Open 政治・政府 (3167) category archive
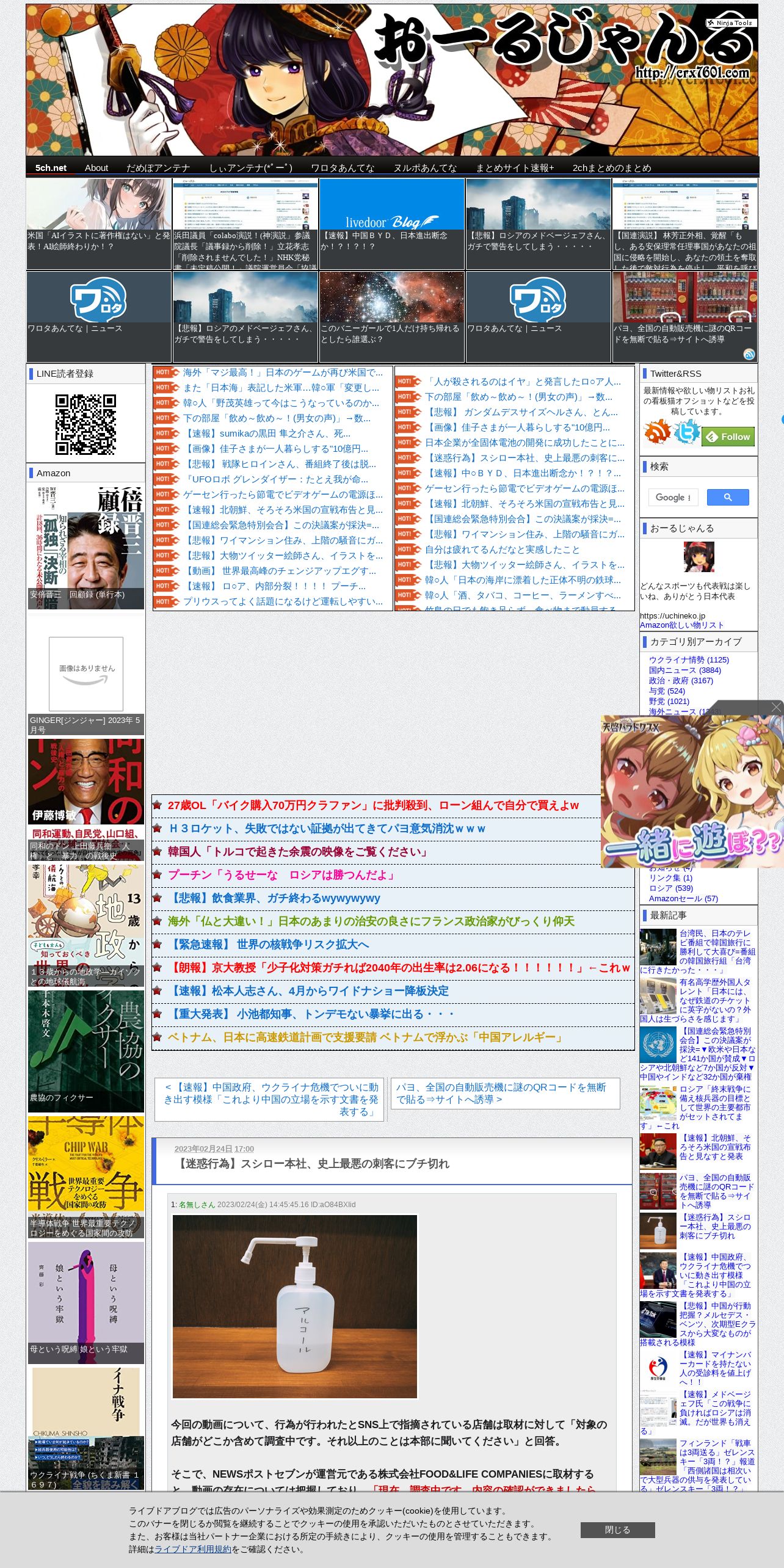The width and height of the screenshot is (784, 1568). point(681,680)
